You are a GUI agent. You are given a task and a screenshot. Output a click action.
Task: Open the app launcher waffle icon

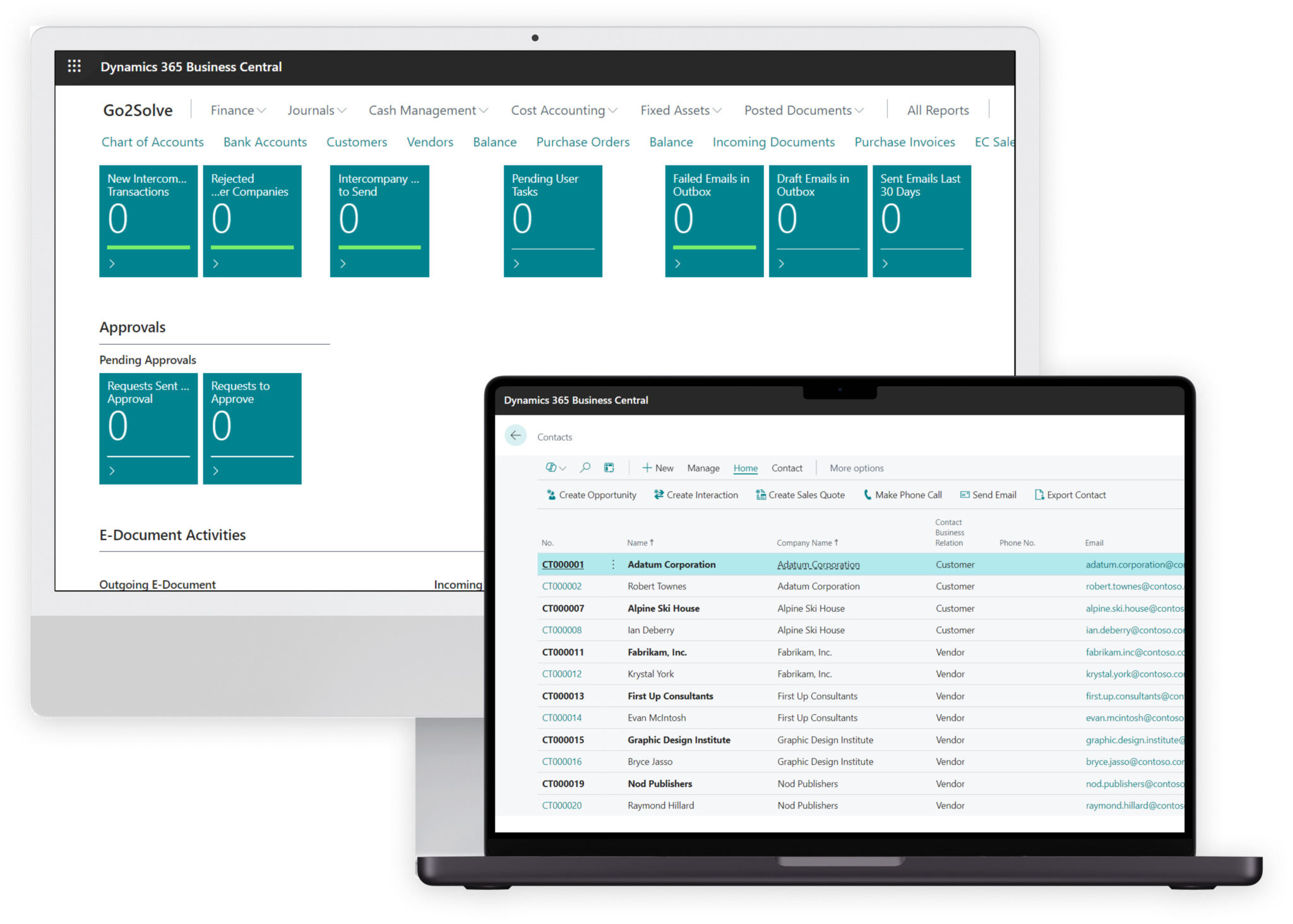[74, 66]
